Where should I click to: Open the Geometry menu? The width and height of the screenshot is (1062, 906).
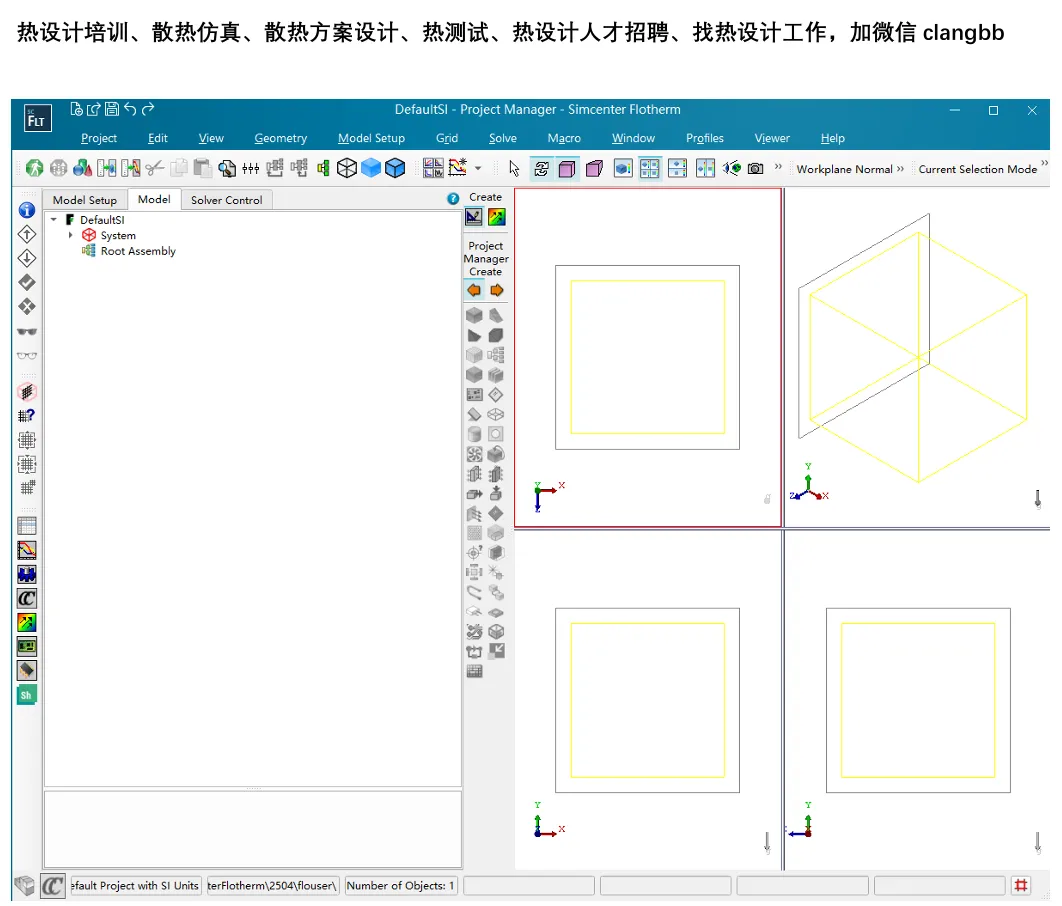coord(280,138)
